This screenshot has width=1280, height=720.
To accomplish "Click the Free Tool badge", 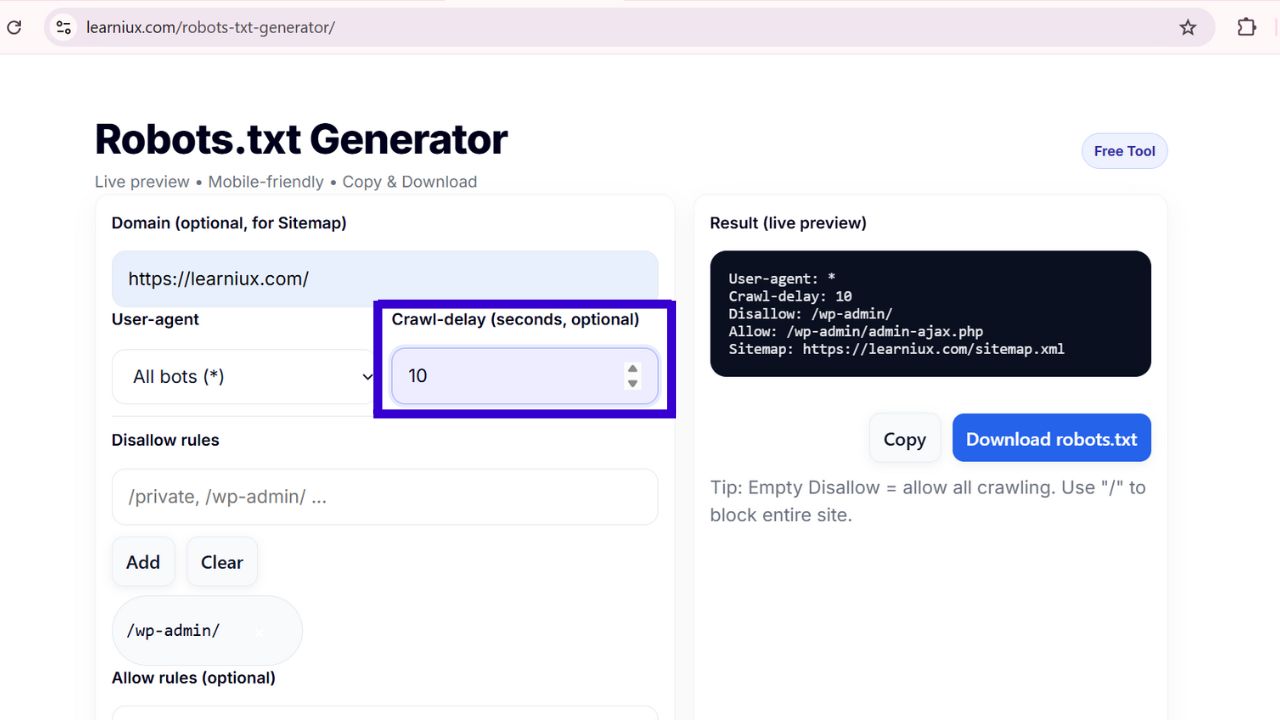I will [x=1124, y=151].
